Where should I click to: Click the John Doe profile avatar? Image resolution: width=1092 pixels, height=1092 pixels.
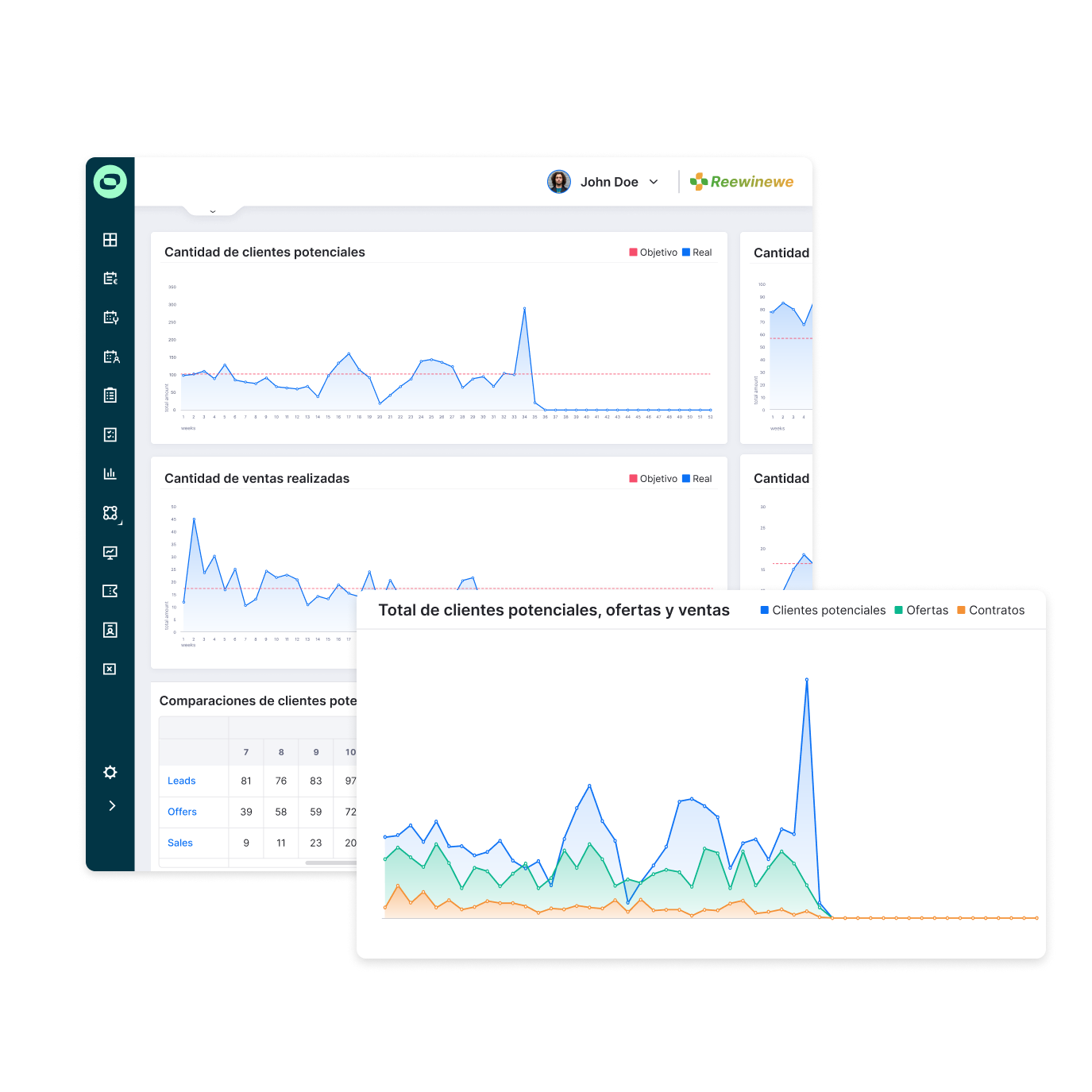559,182
